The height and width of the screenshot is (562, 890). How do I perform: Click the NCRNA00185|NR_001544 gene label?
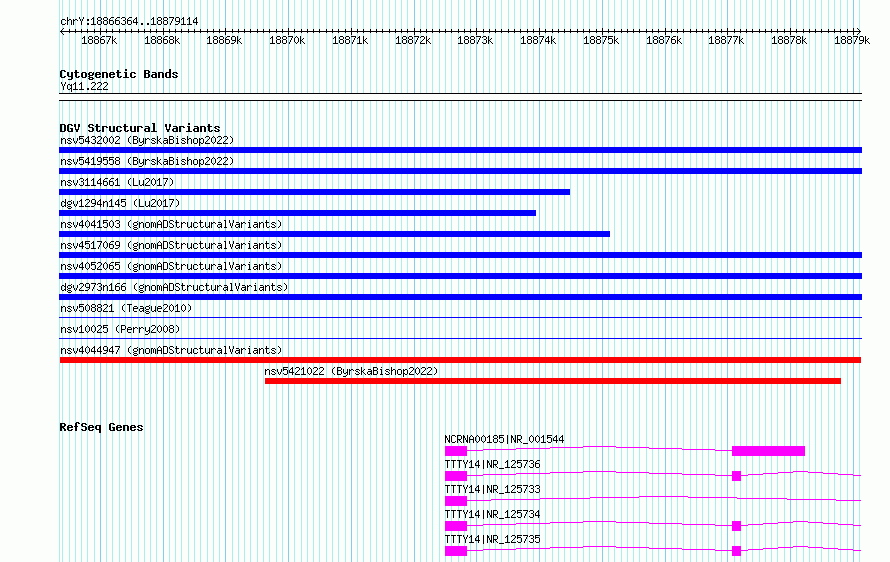[x=504, y=439]
